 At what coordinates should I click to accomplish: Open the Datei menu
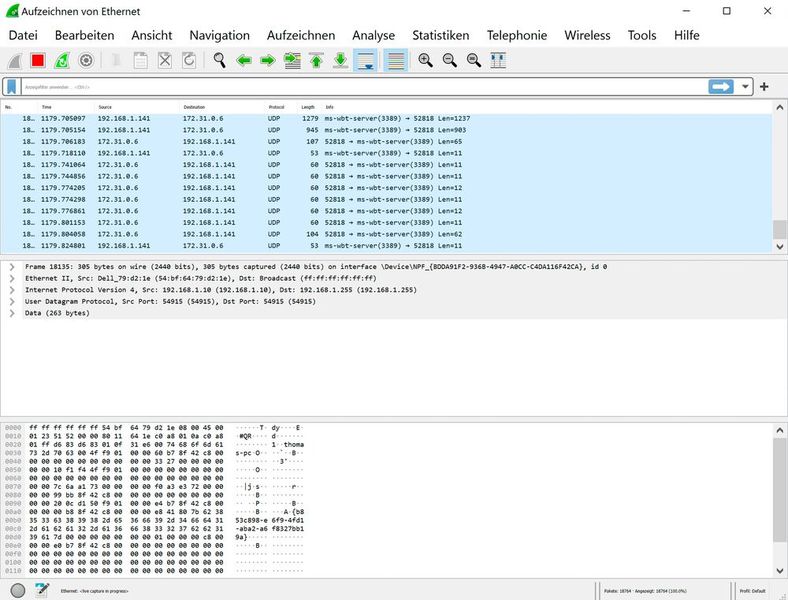[23, 35]
